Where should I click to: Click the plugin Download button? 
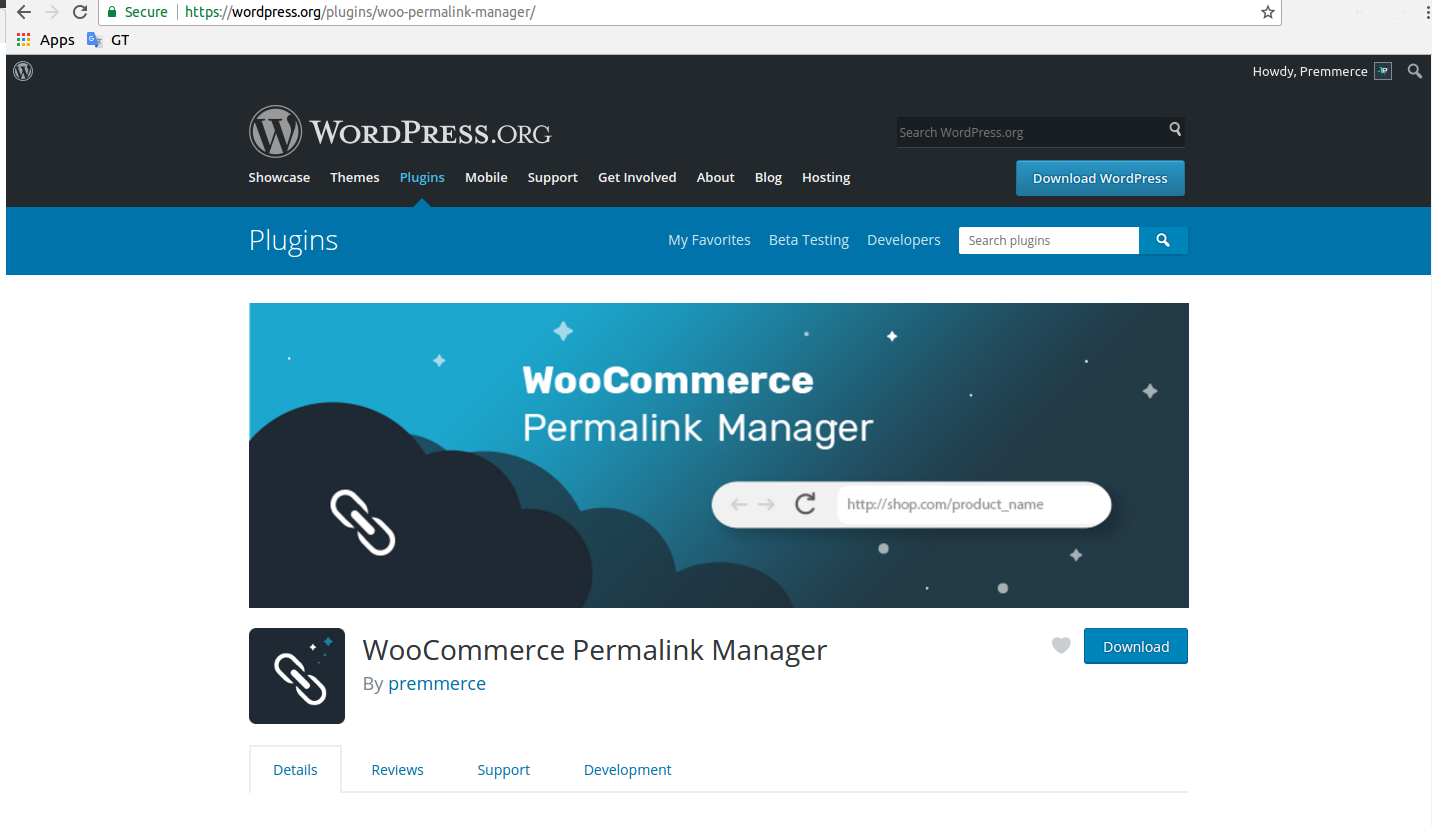coord(1136,646)
